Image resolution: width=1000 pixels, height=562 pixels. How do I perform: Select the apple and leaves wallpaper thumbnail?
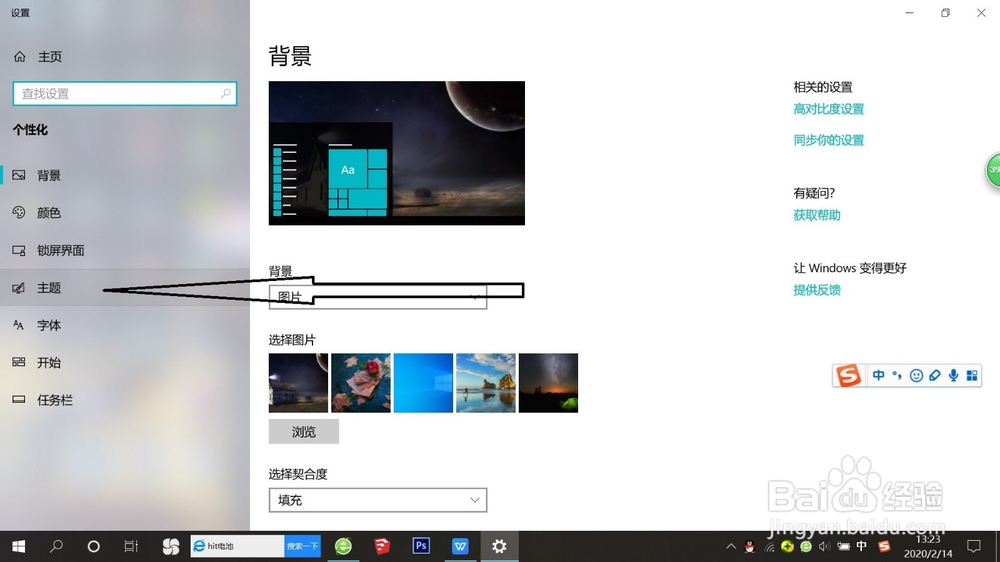pos(360,383)
